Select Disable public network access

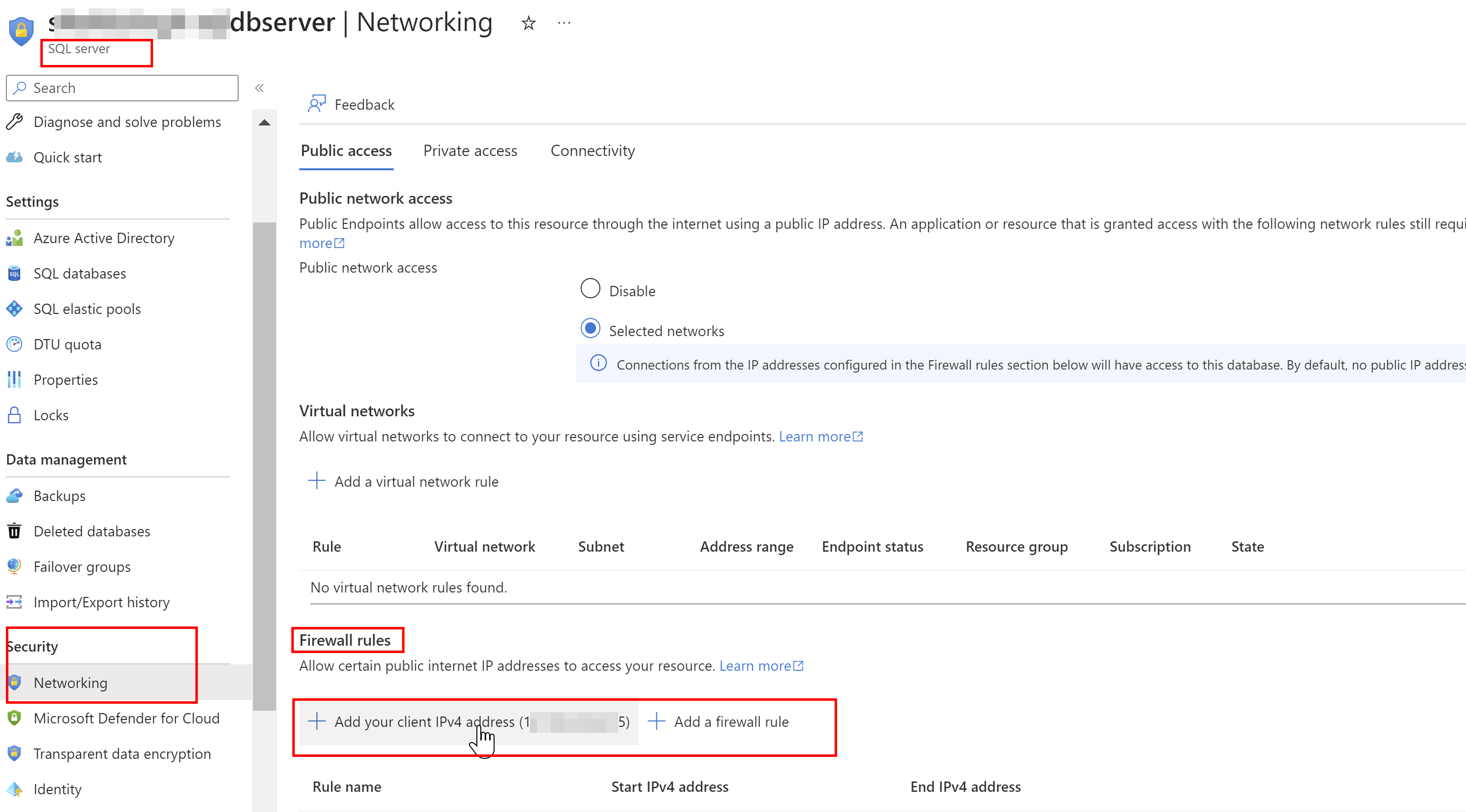(590, 288)
